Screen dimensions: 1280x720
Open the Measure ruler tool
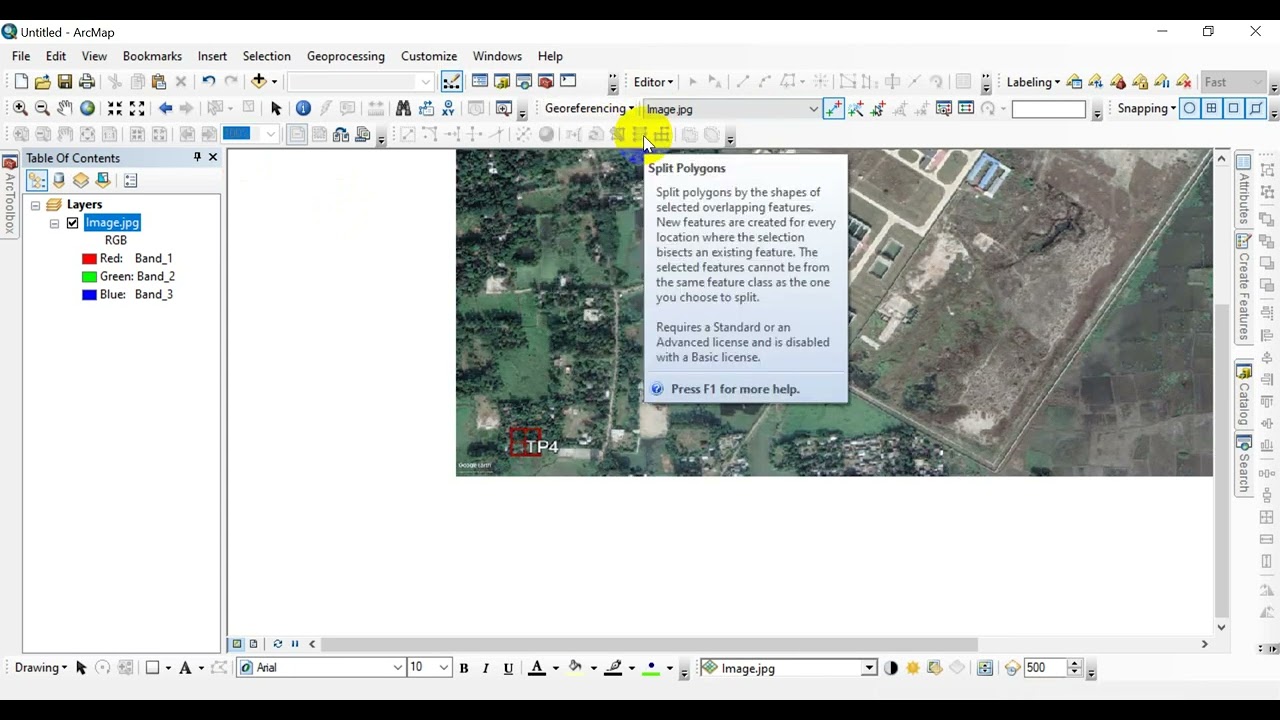(x=375, y=108)
